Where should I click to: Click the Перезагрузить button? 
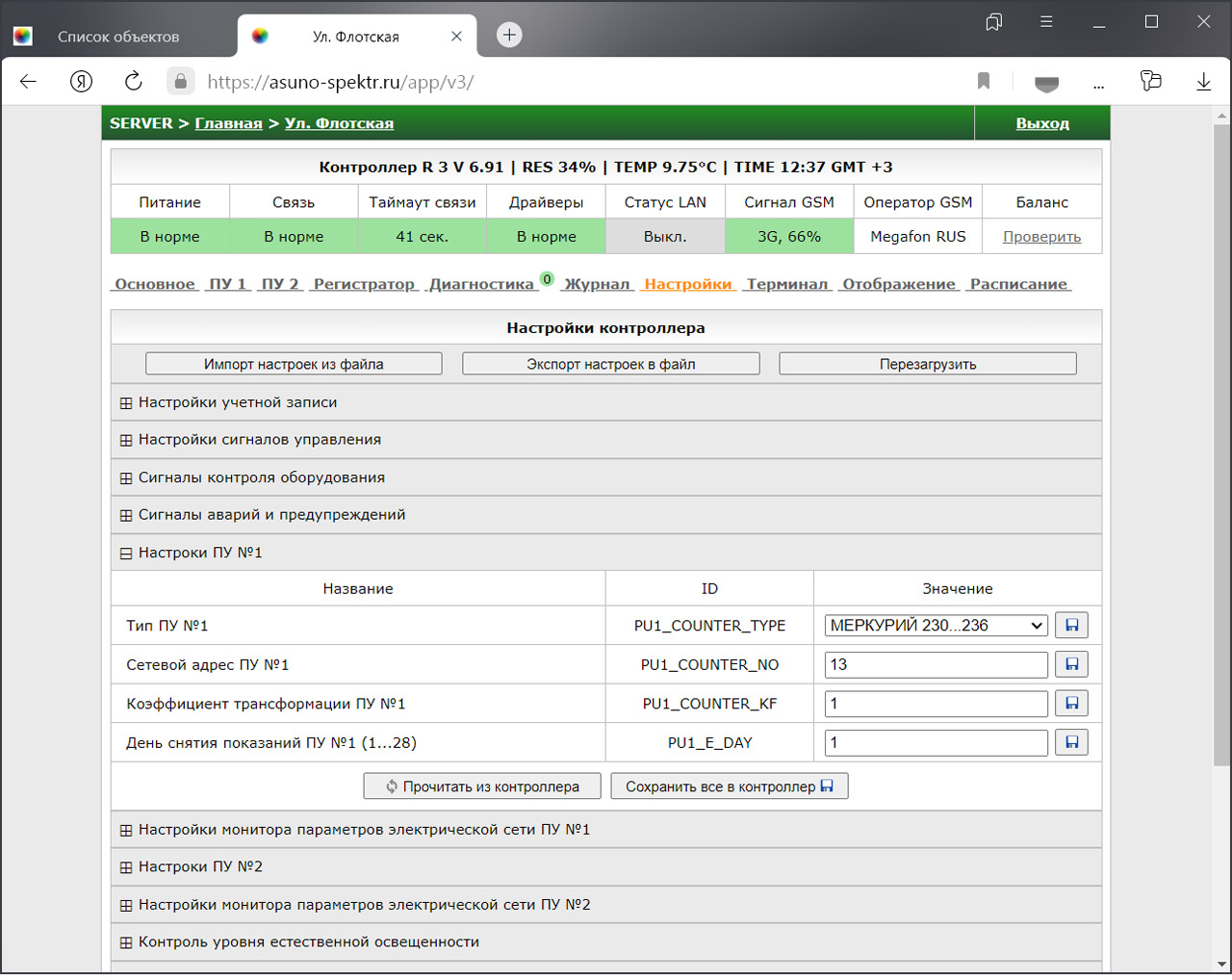[928, 364]
